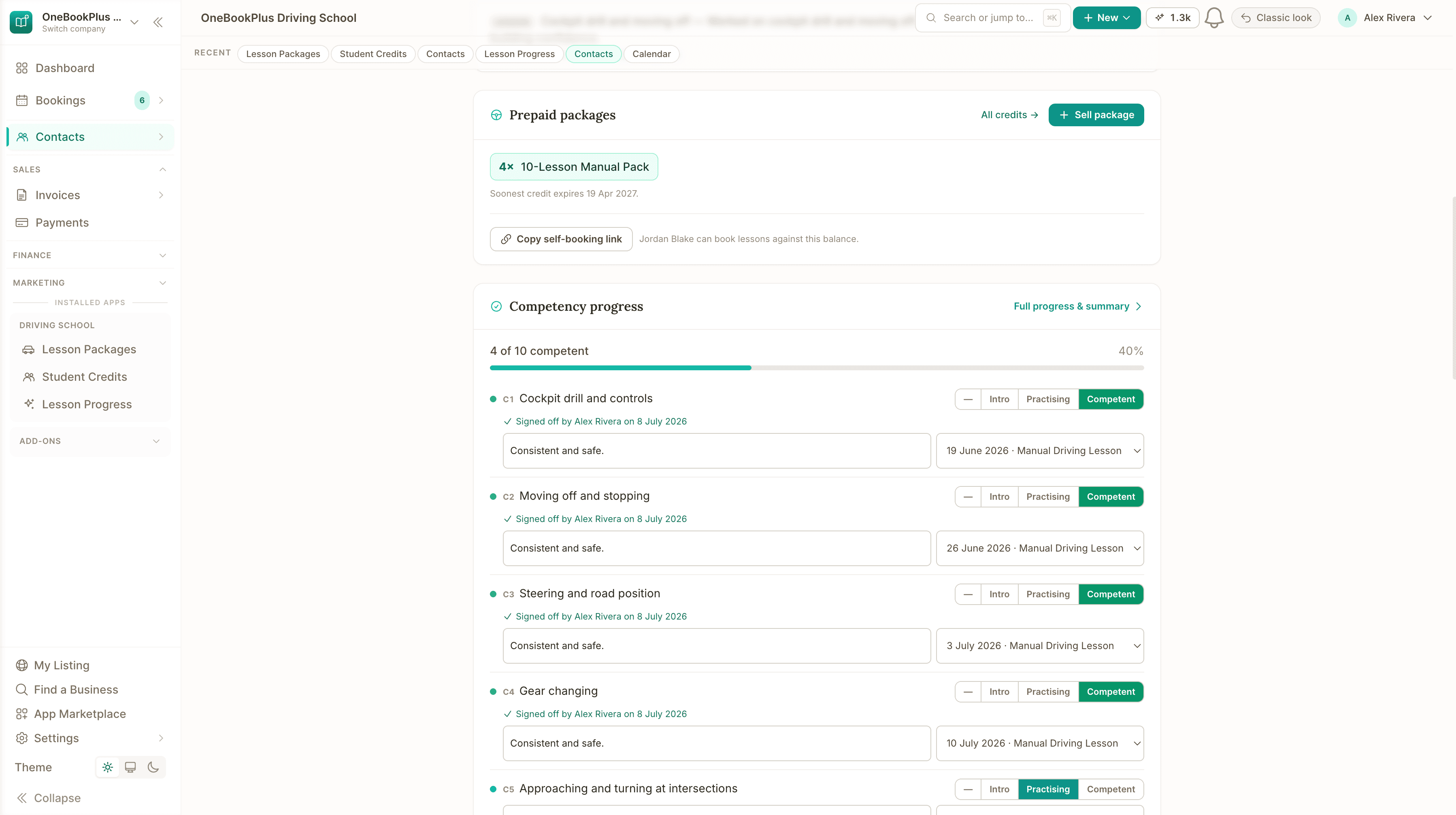Open Full progress & summary link
This screenshot has width=1456, height=815.
pyautogui.click(x=1078, y=306)
